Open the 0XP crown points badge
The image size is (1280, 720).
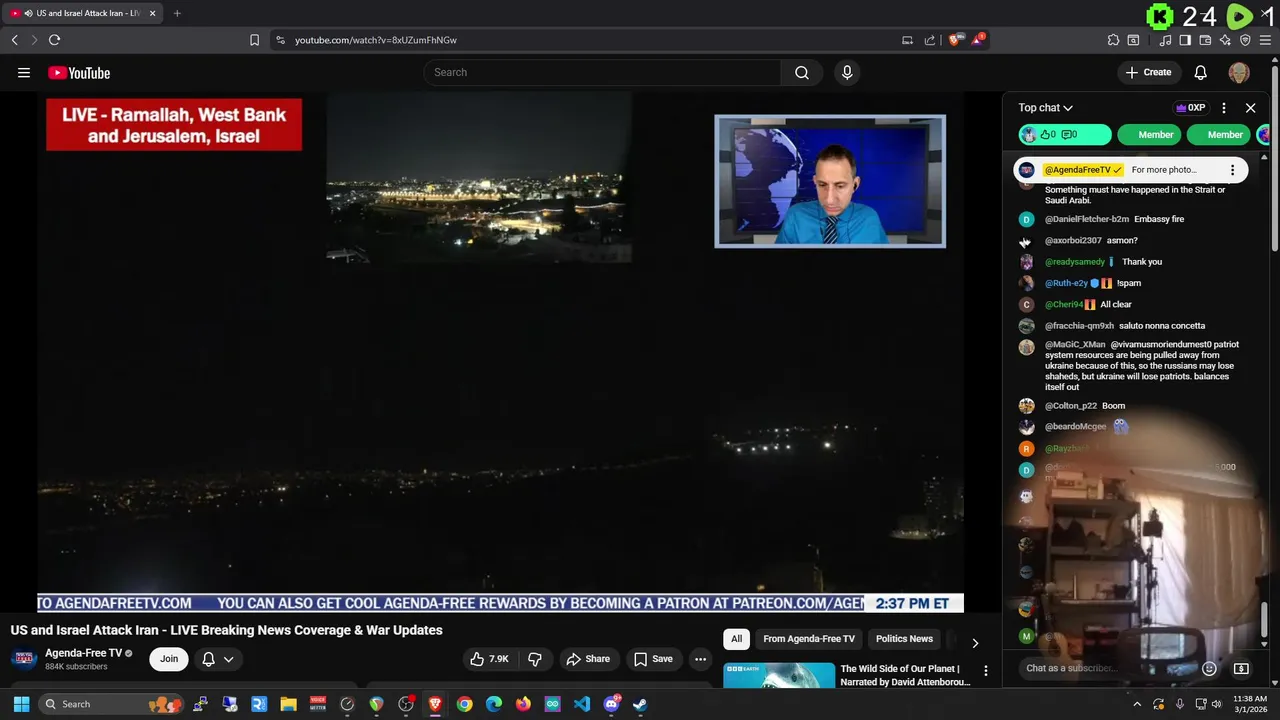(1190, 108)
